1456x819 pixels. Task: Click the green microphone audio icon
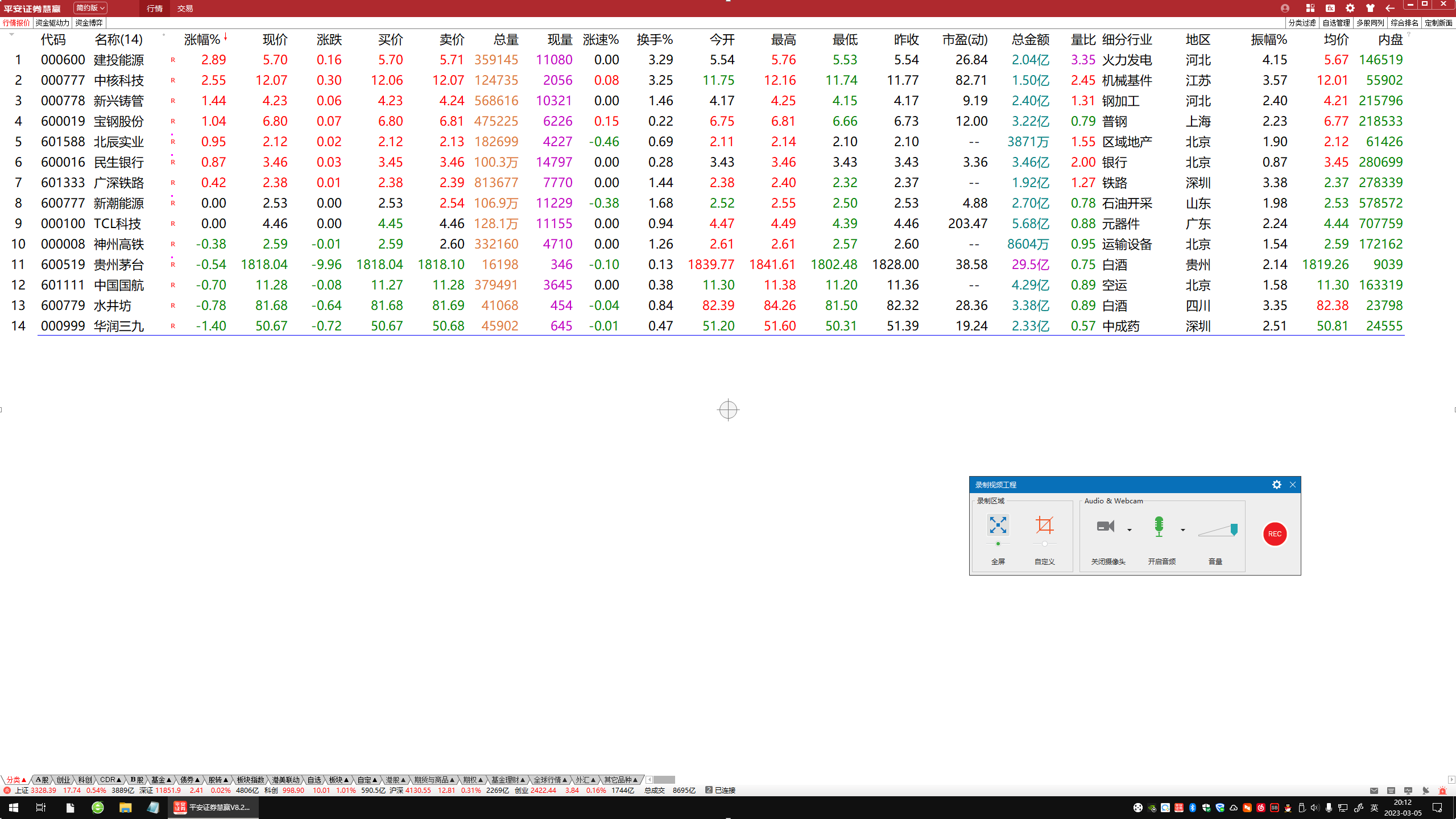[1159, 526]
